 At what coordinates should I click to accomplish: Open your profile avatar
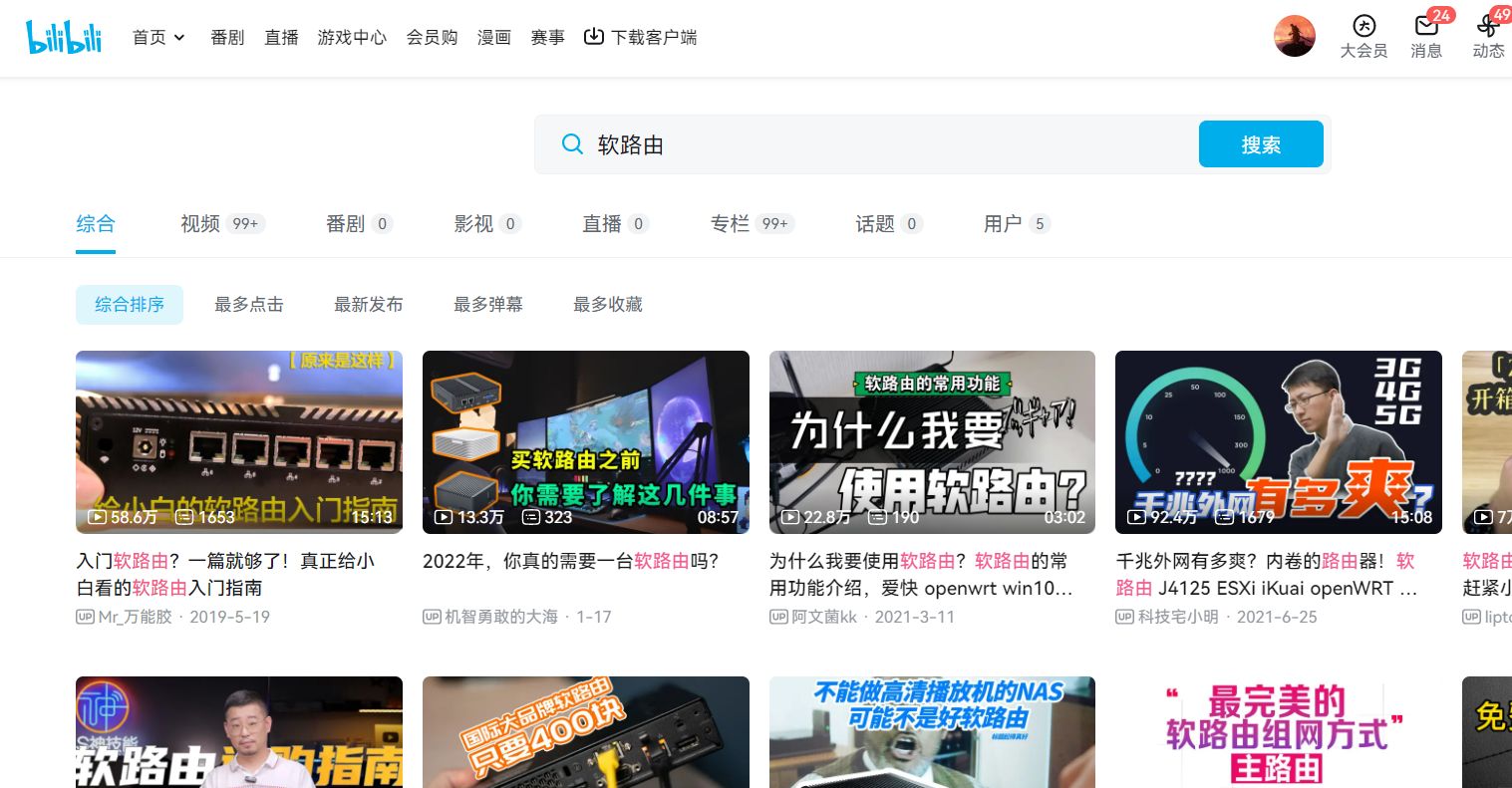[x=1294, y=36]
